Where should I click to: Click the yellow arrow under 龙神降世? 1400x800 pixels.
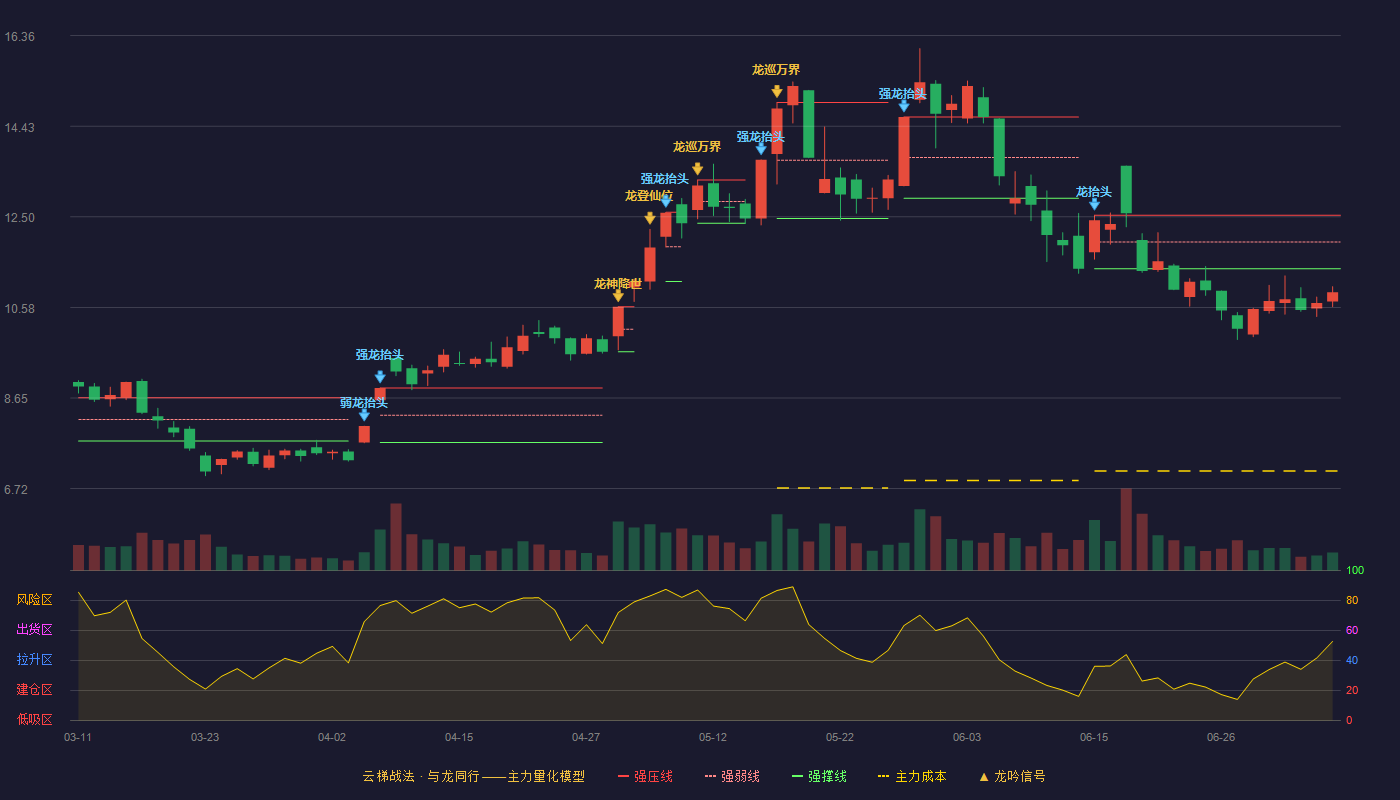coord(618,296)
